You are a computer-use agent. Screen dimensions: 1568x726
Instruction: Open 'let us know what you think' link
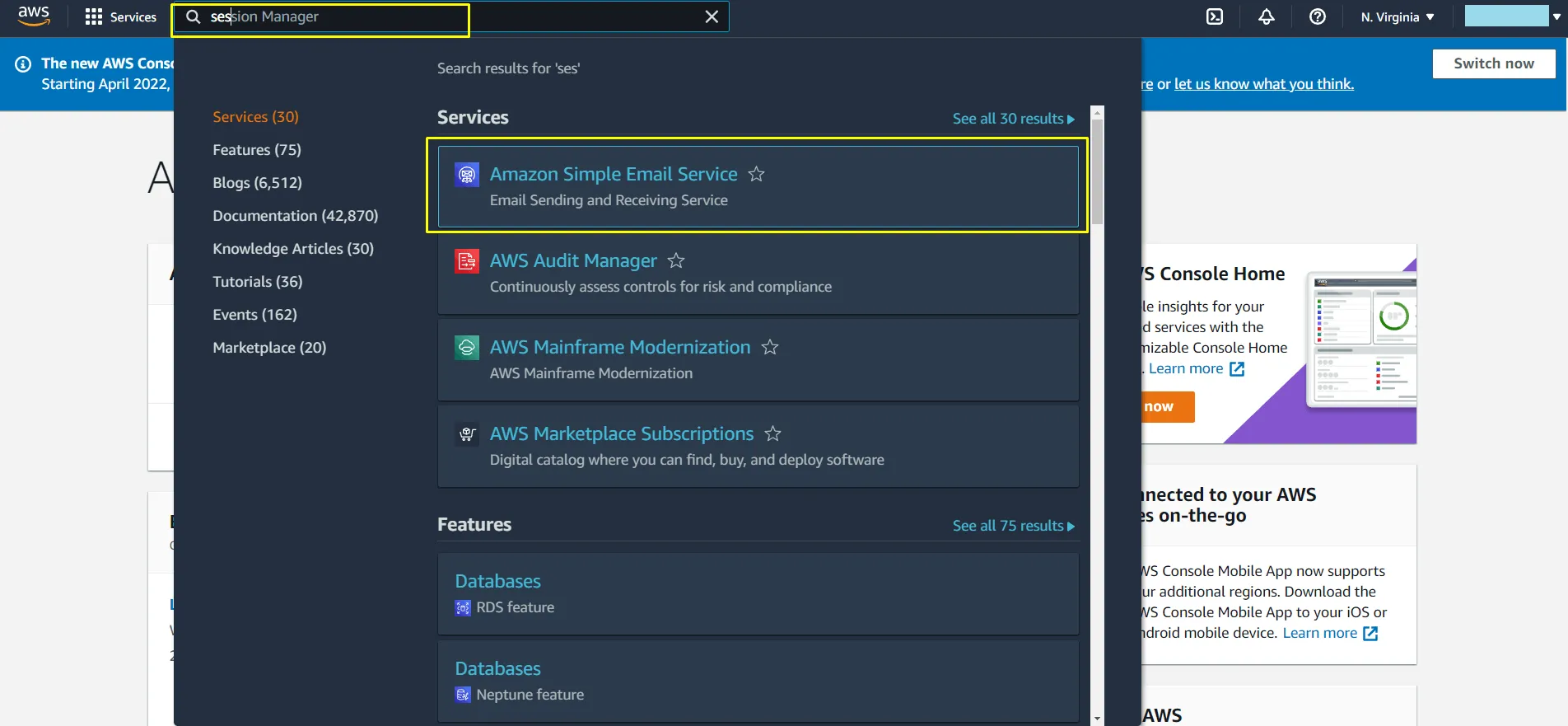coord(1264,84)
